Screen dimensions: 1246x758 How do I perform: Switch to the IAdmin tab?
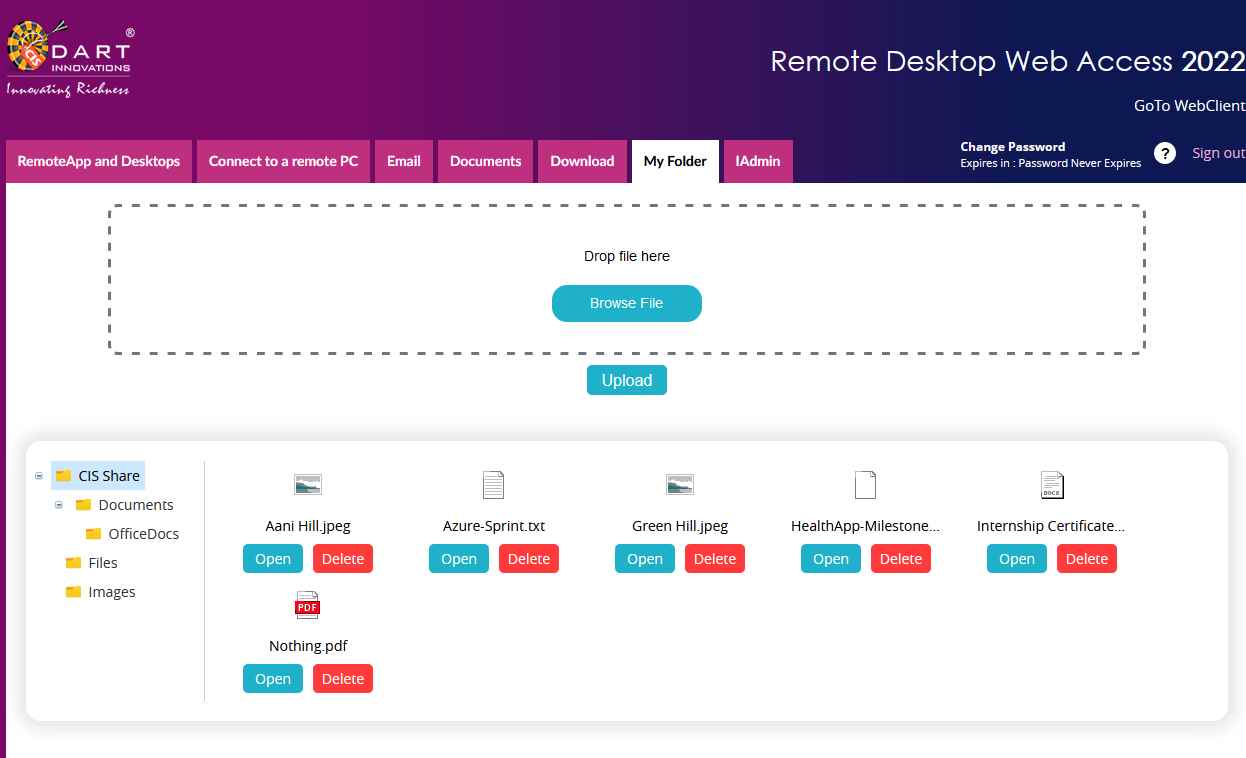coord(757,161)
